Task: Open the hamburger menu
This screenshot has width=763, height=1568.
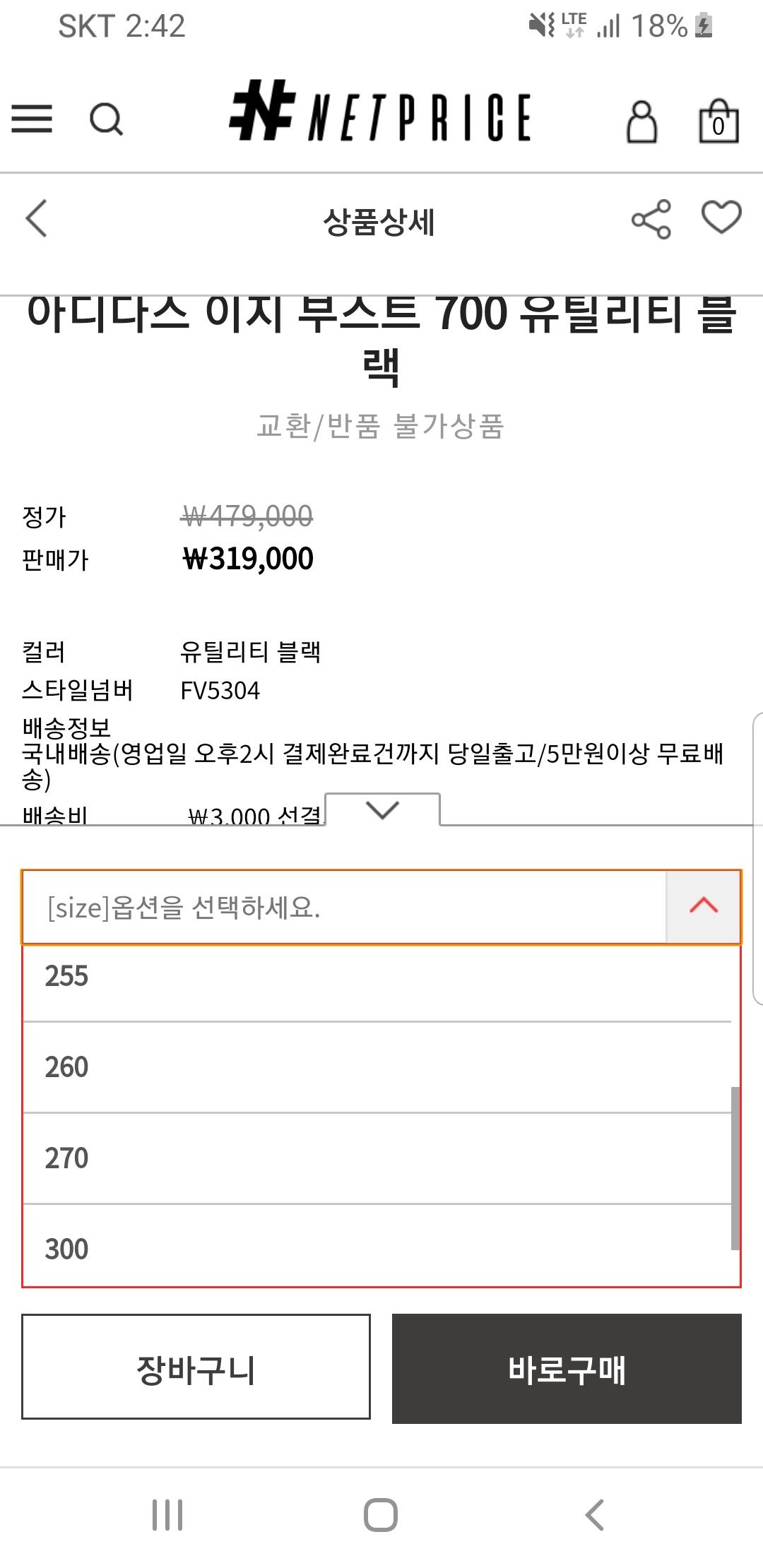Action: 32,119
